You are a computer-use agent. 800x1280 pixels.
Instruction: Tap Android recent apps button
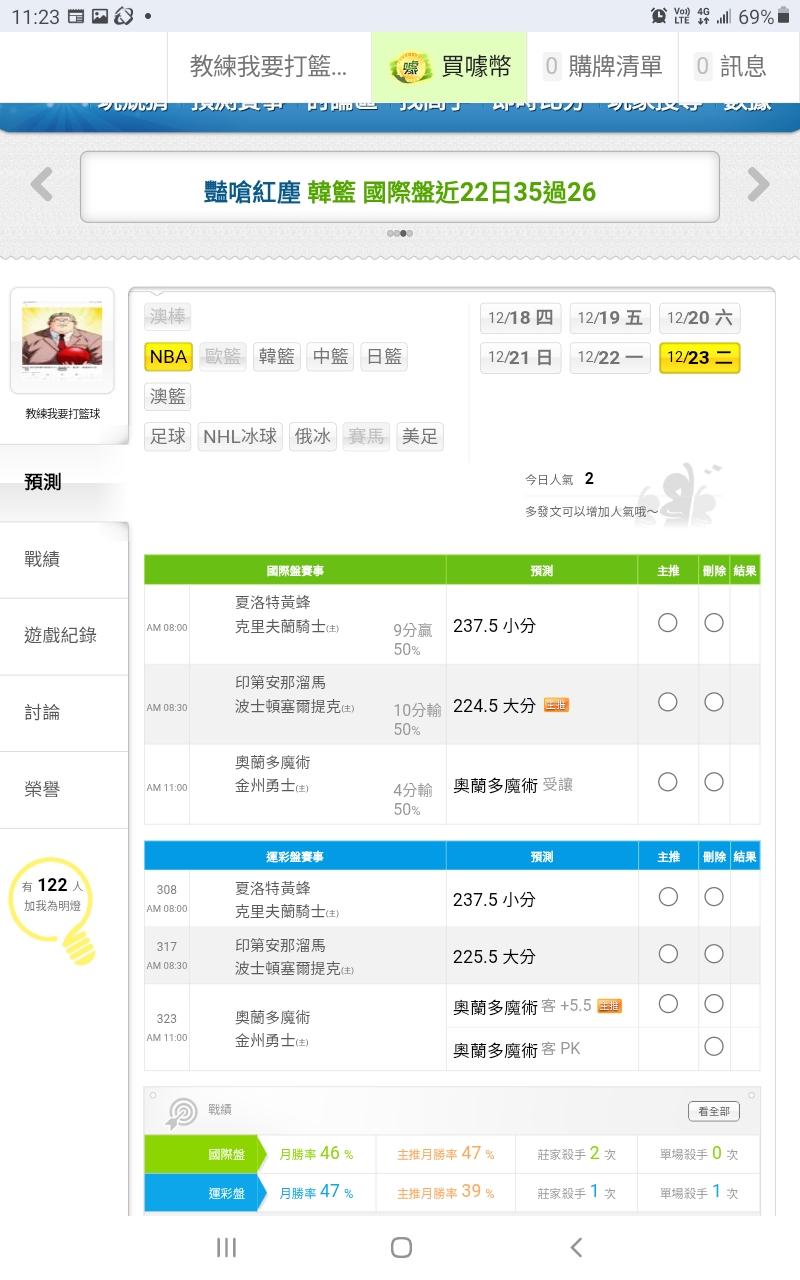coord(227,1247)
